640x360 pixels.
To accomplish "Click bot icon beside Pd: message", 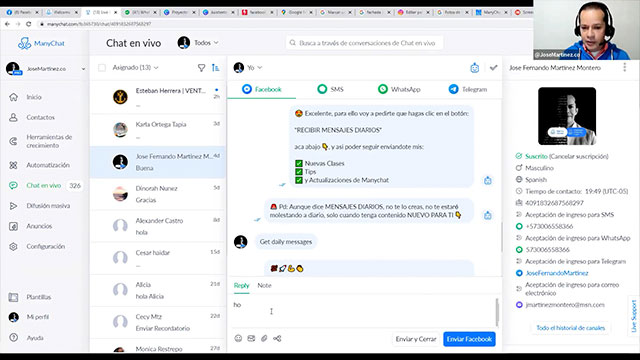I will click(x=488, y=215).
